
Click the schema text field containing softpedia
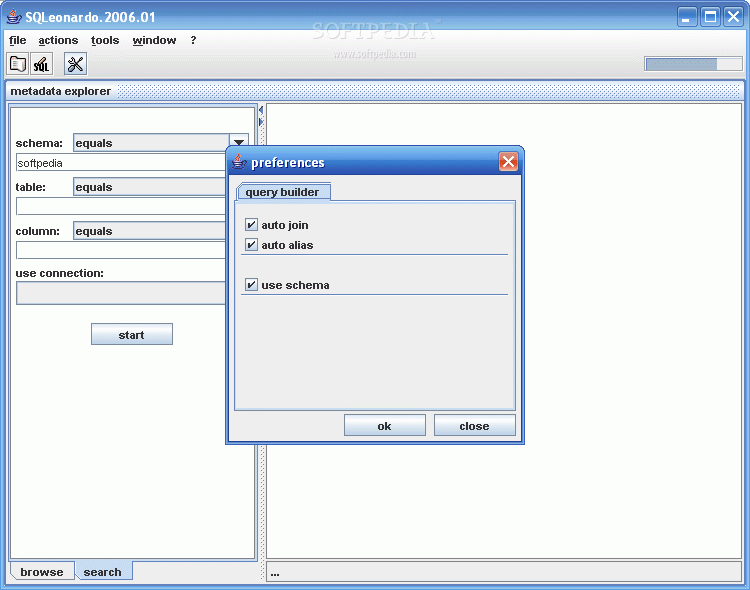coord(120,163)
